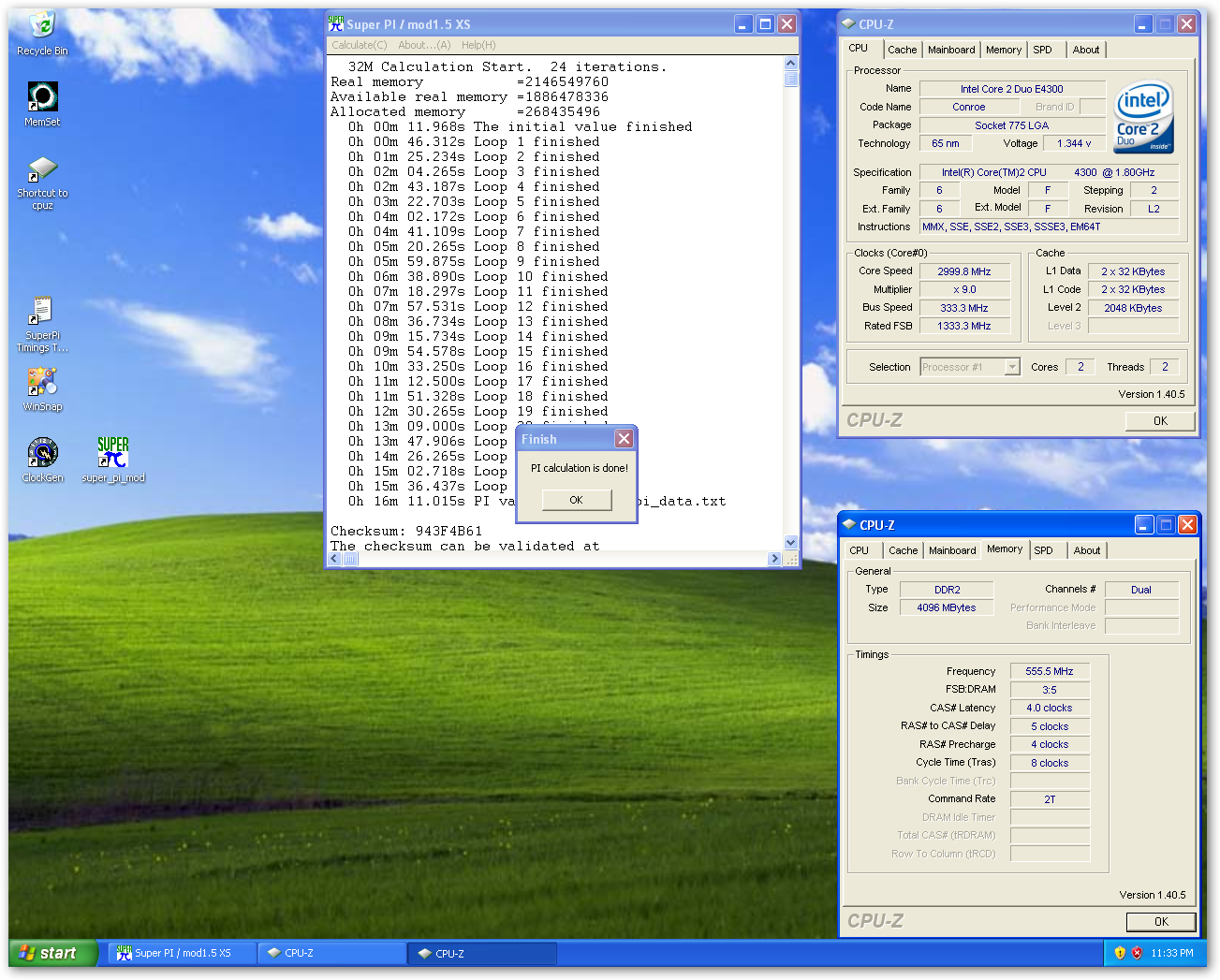Viewport: 1220px width, 980px height.
Task: Click the Intel Core 2 Duo logo
Action: [x=1143, y=118]
